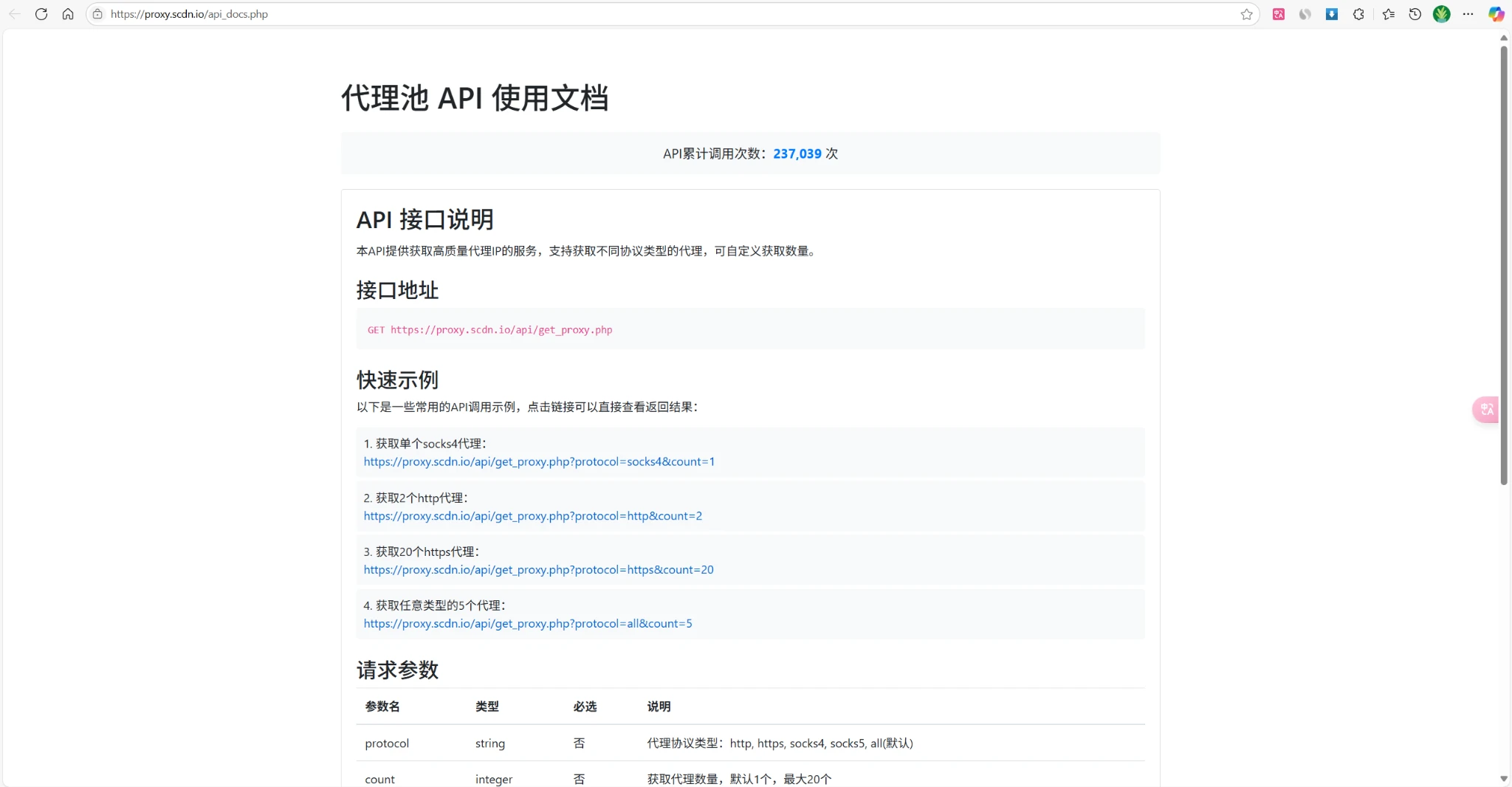Go to the browser home page
Viewport: 1512px width, 787px height.
click(x=68, y=14)
